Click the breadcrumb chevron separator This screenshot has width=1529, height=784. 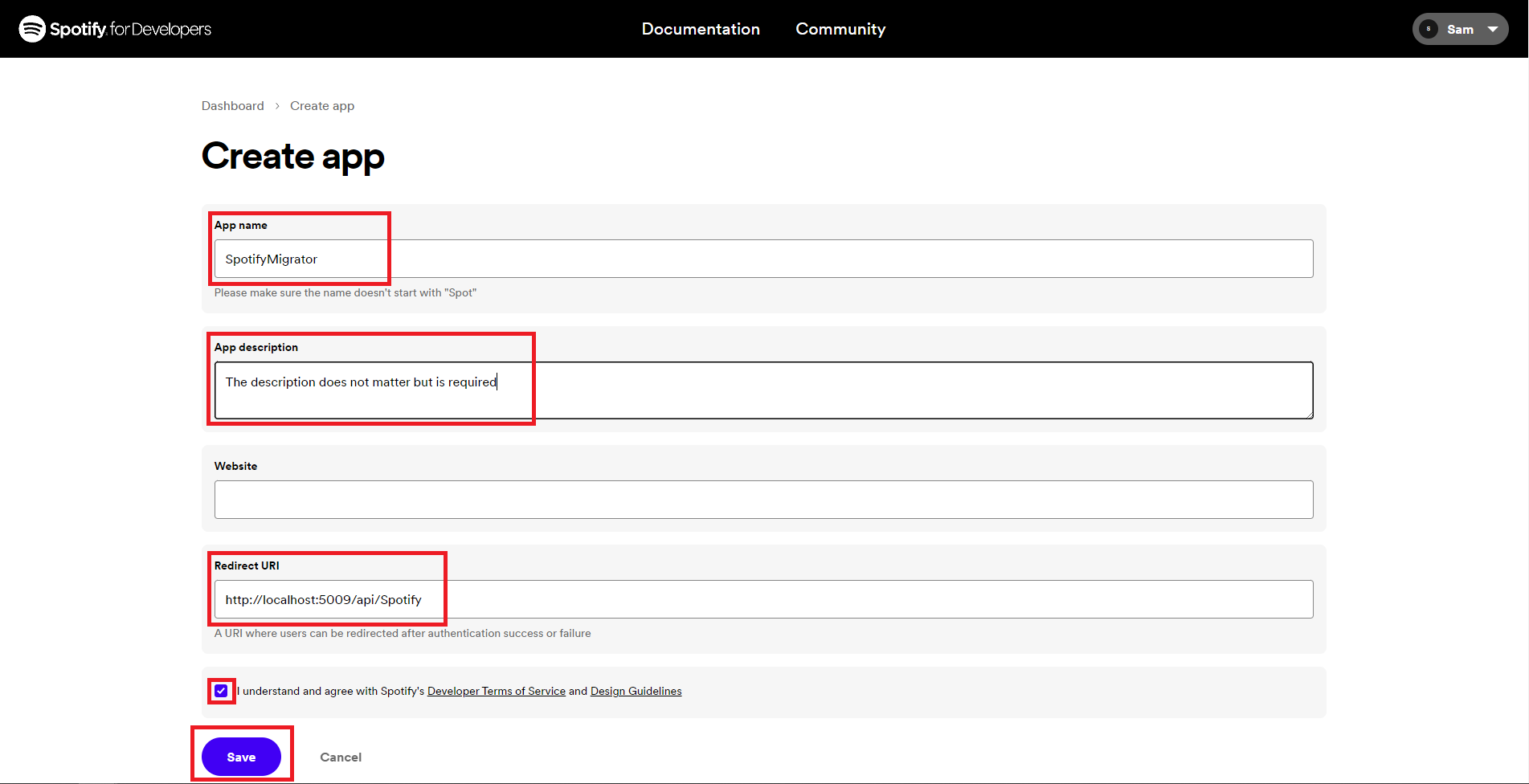[x=277, y=106]
